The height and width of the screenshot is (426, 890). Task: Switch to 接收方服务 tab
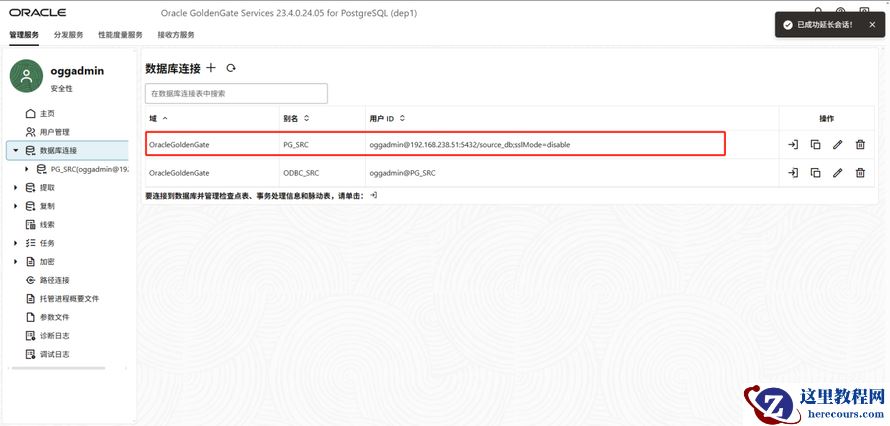[x=176, y=35]
